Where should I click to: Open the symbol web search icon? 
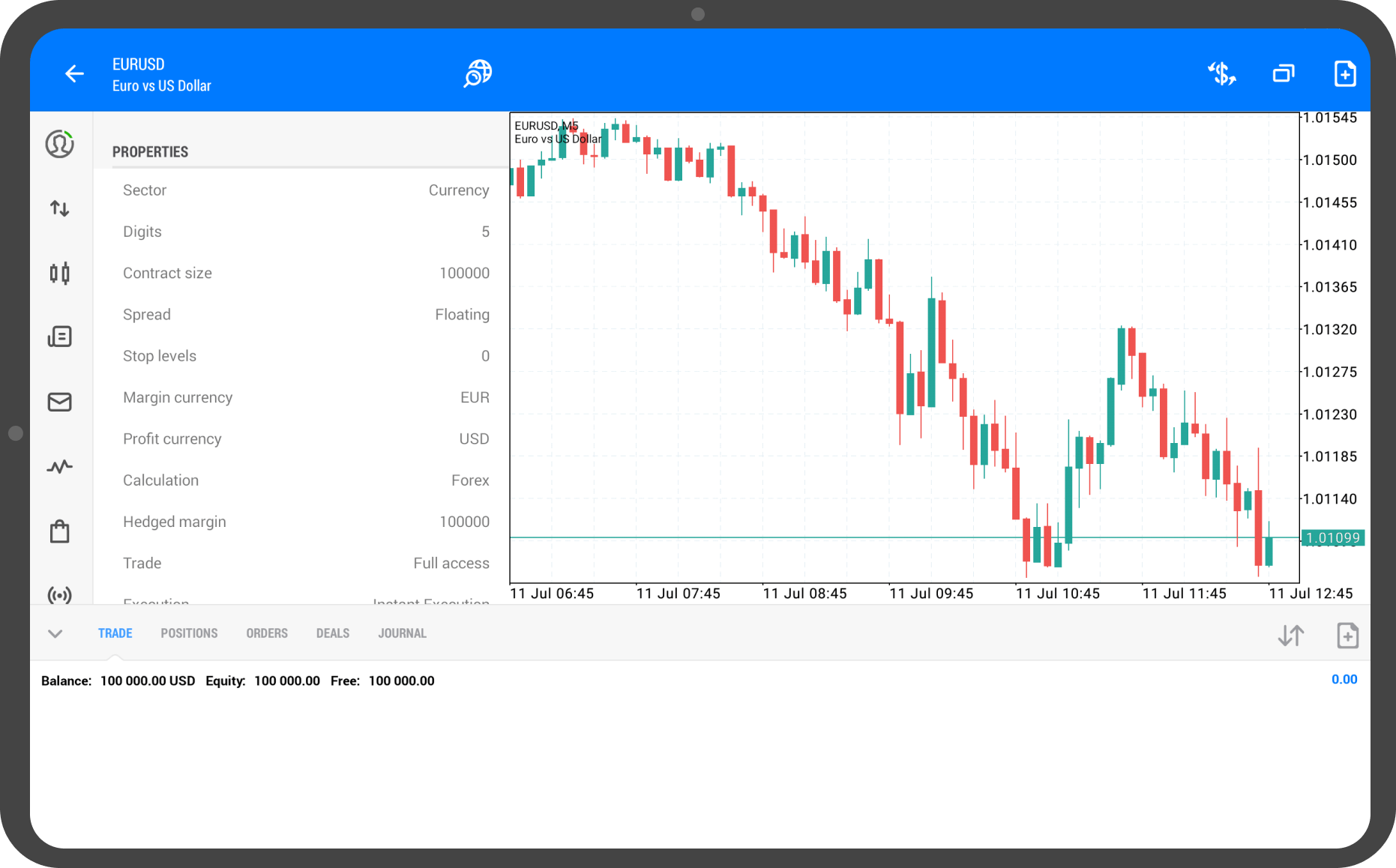tap(478, 73)
